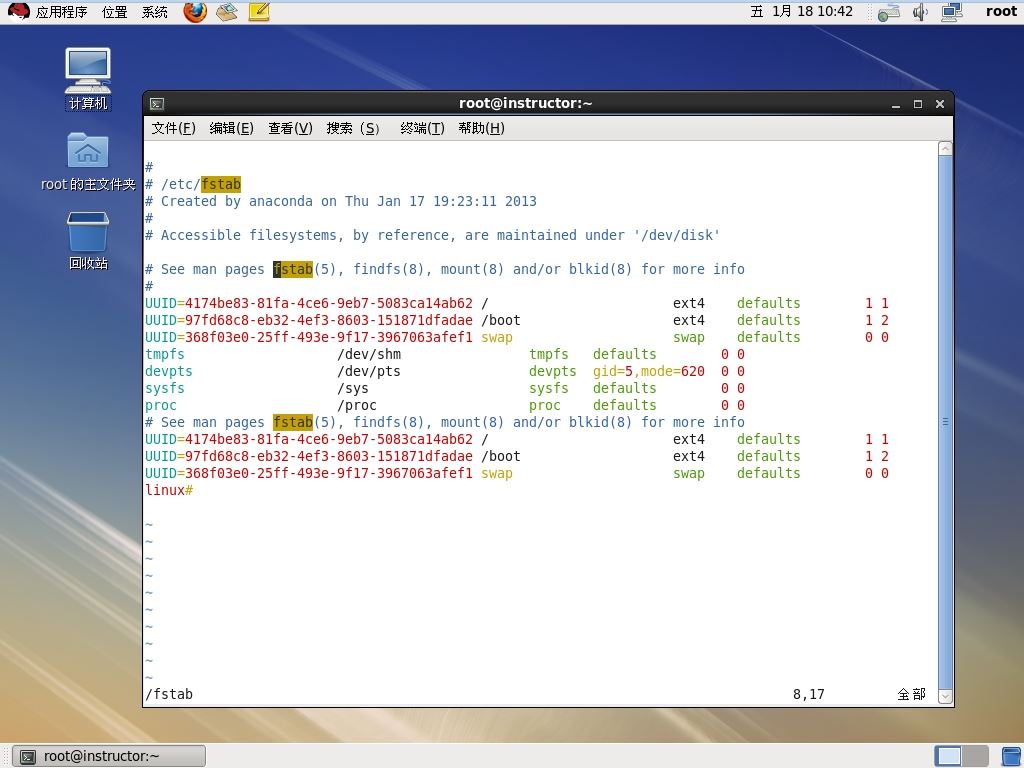Open the 文件(F) terminal menu
The width and height of the screenshot is (1024, 768).
[x=174, y=128]
